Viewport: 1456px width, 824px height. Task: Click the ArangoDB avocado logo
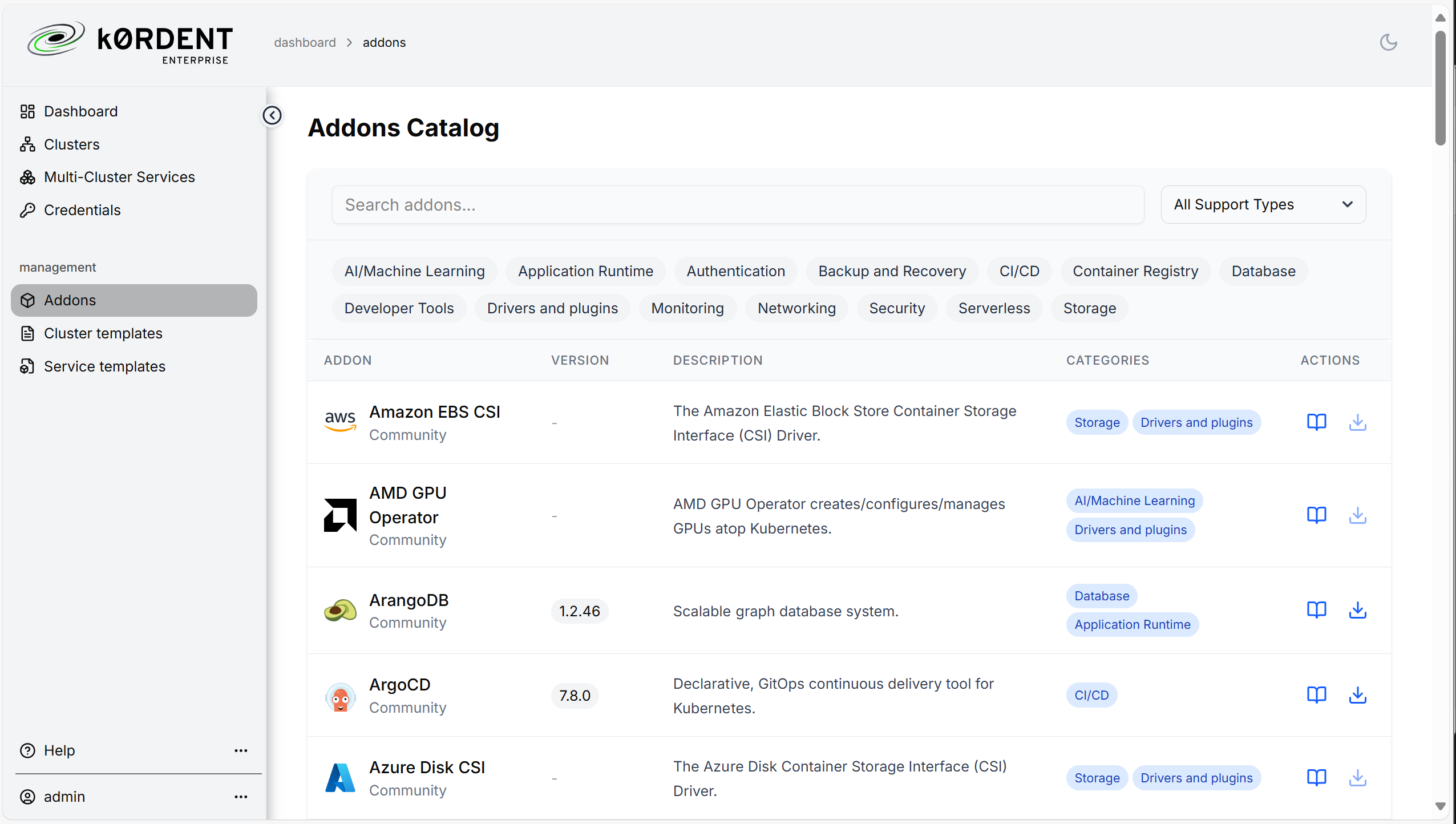coord(340,611)
